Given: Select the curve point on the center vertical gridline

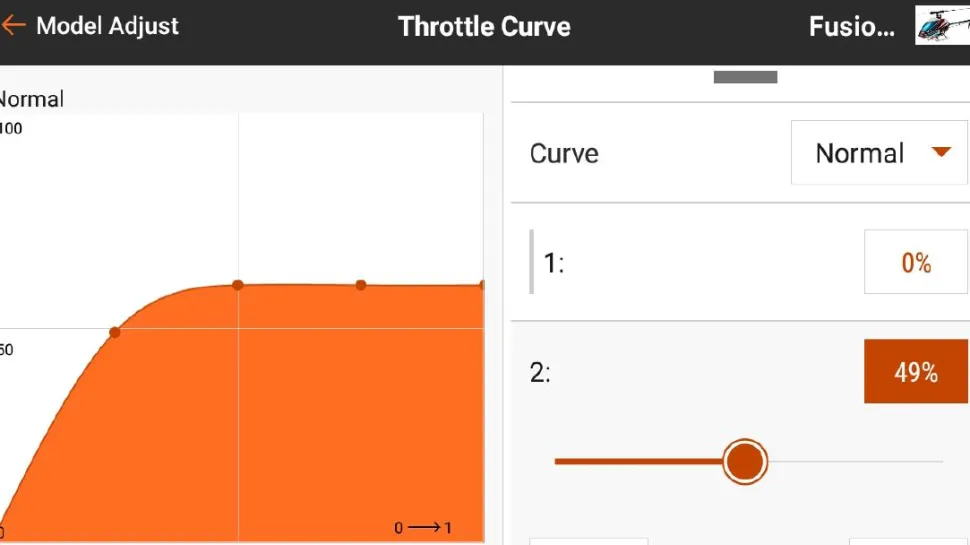Looking at the screenshot, I should (238, 285).
